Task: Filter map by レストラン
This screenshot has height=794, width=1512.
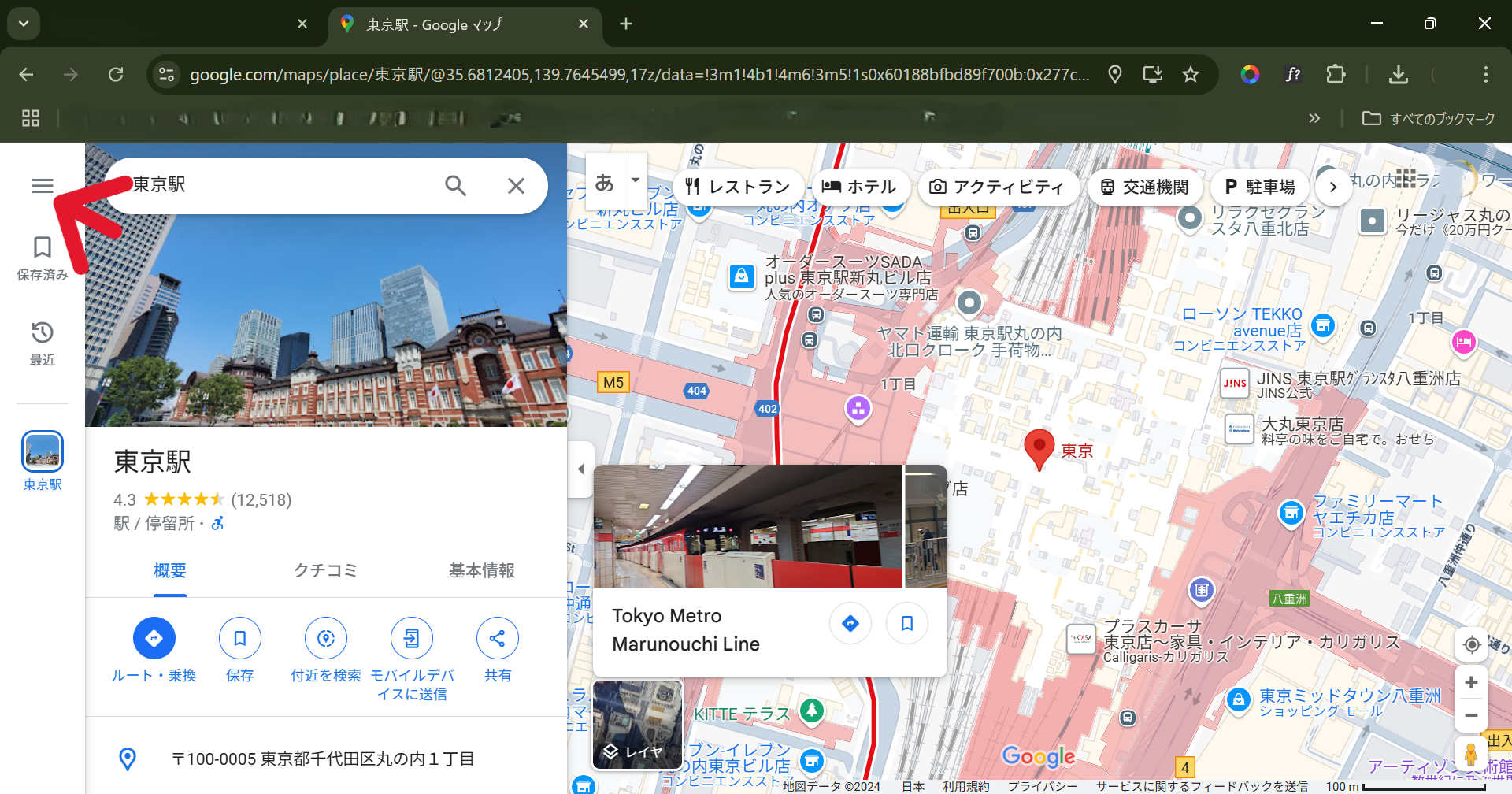Action: 737,187
